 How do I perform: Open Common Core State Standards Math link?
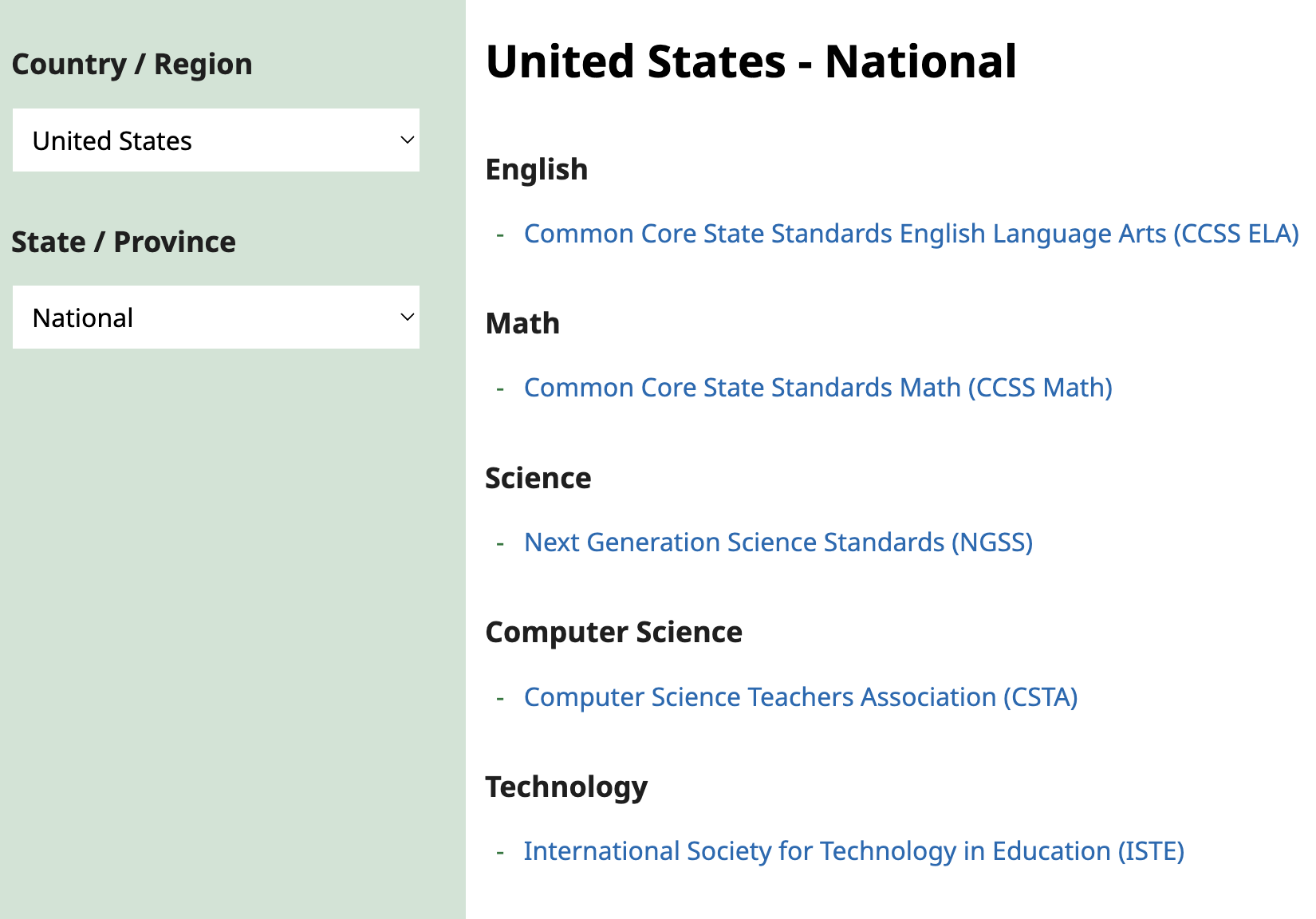tap(818, 388)
